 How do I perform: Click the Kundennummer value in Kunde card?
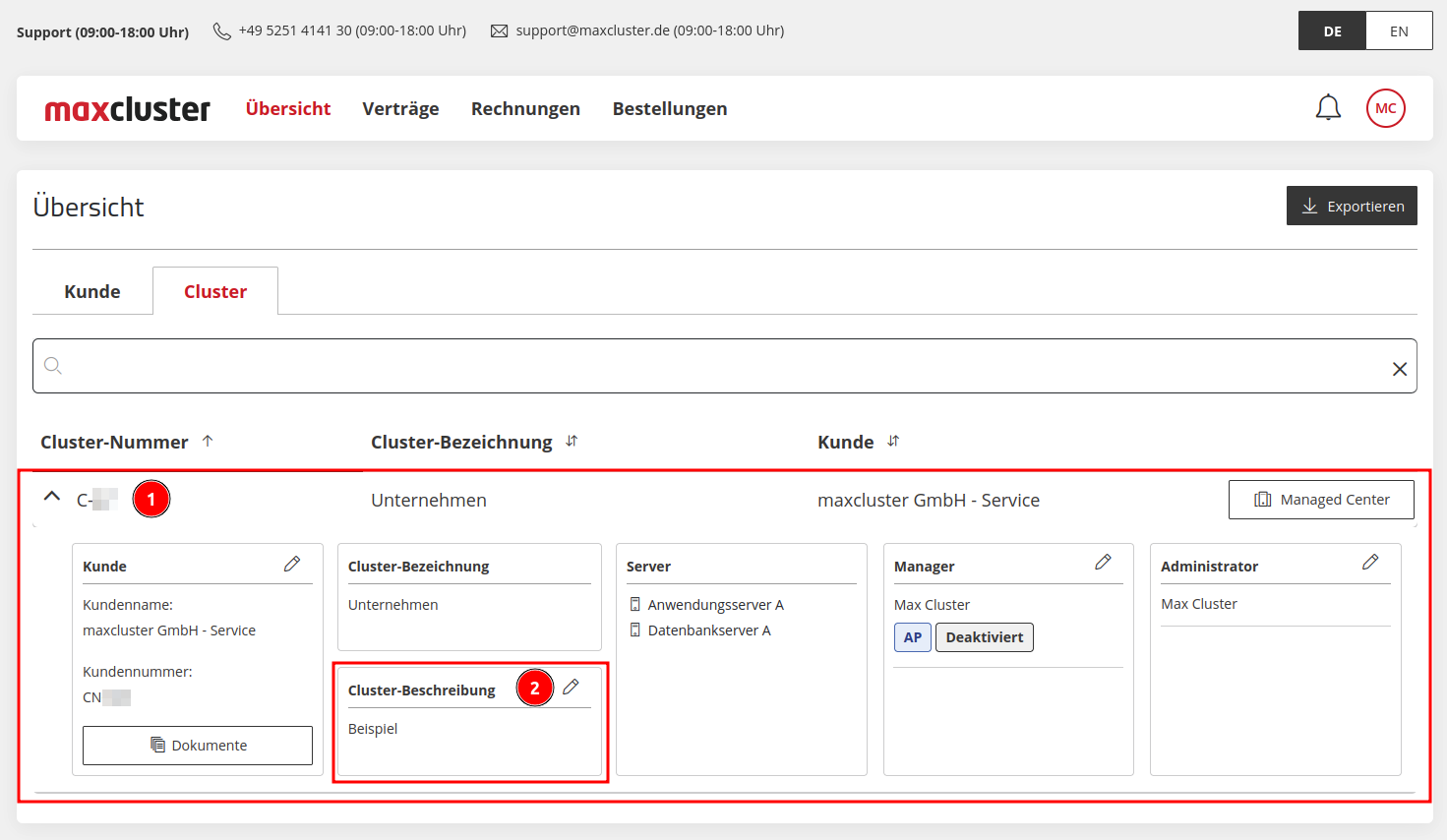click(x=106, y=697)
